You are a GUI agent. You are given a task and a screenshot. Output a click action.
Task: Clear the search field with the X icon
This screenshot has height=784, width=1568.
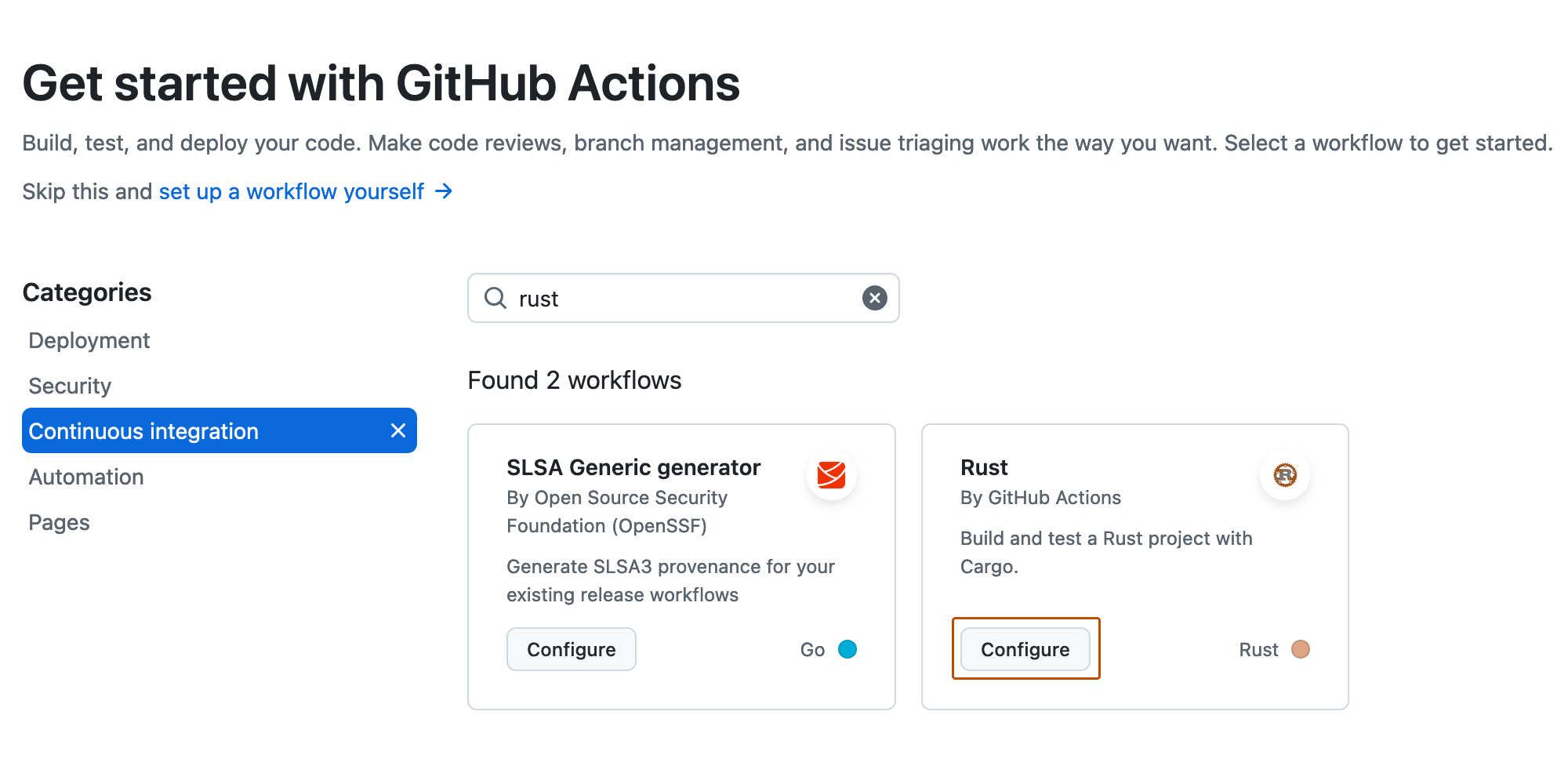[874, 298]
